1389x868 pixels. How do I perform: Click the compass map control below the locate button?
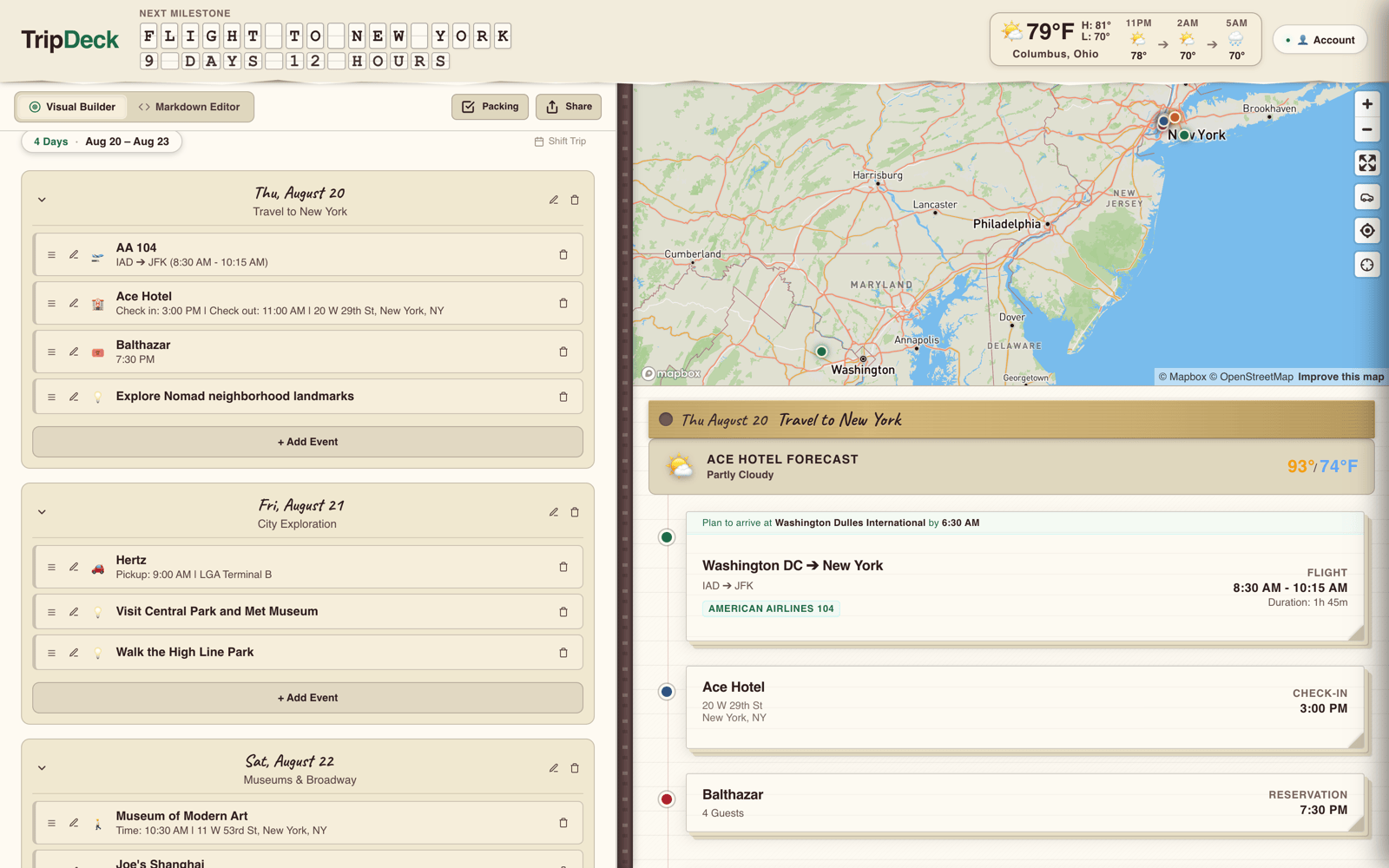[1367, 265]
